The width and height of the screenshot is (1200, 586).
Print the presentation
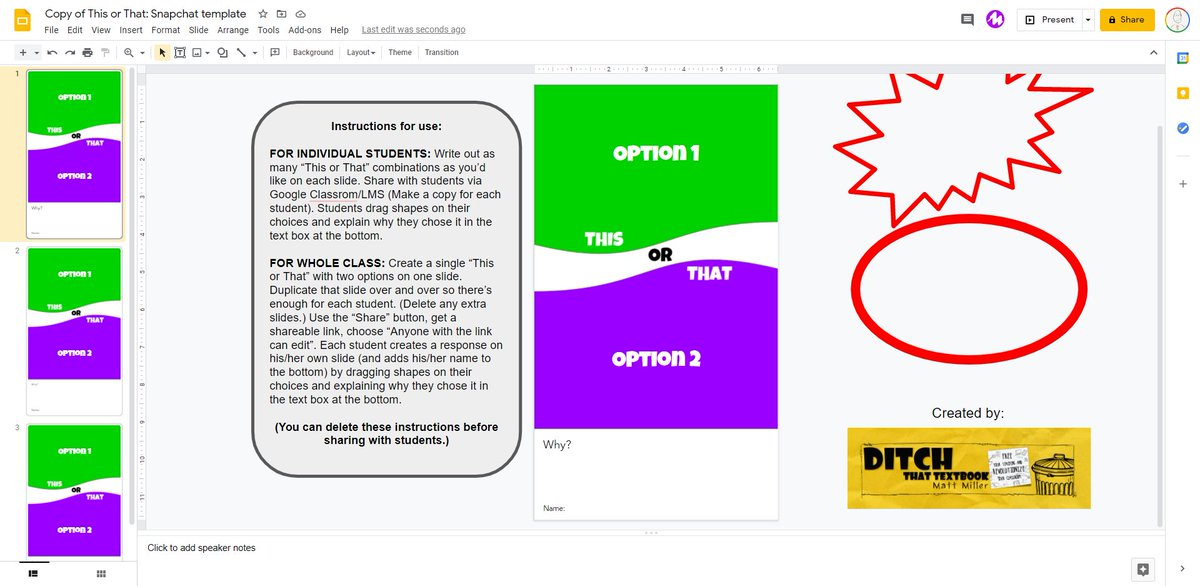pyautogui.click(x=87, y=52)
